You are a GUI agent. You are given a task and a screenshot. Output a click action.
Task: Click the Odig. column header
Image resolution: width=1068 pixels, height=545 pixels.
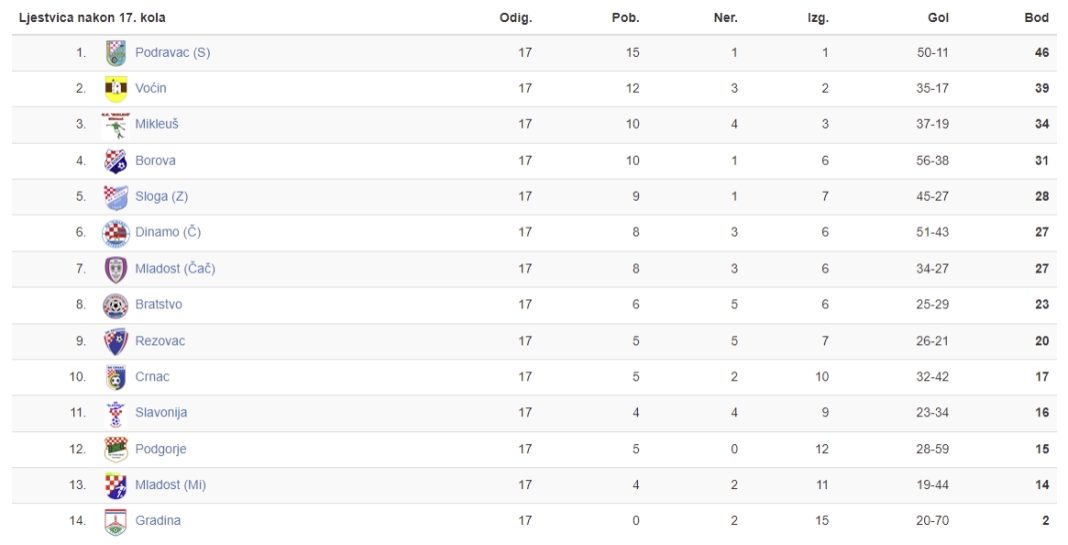coord(516,18)
